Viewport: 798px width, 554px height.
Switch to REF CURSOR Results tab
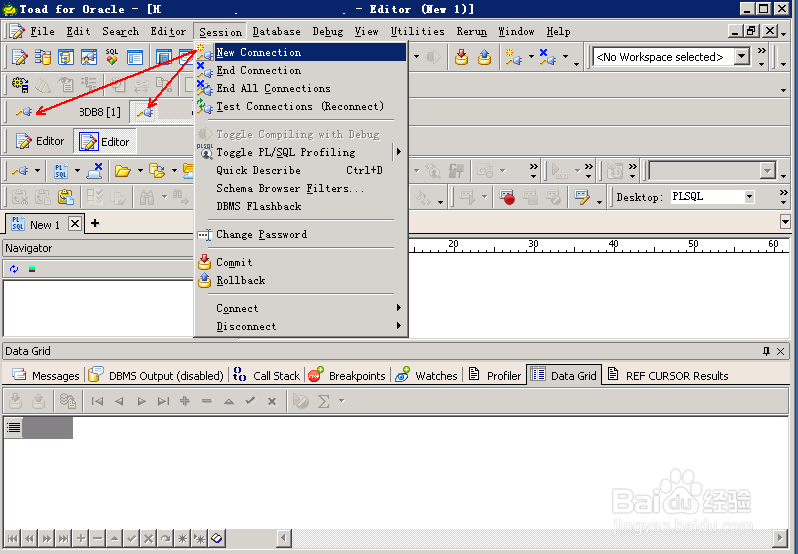tap(668, 375)
